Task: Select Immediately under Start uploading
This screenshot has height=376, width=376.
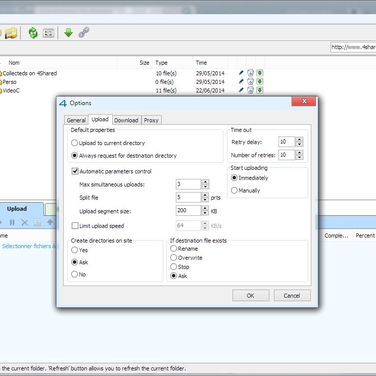Action: click(x=249, y=178)
